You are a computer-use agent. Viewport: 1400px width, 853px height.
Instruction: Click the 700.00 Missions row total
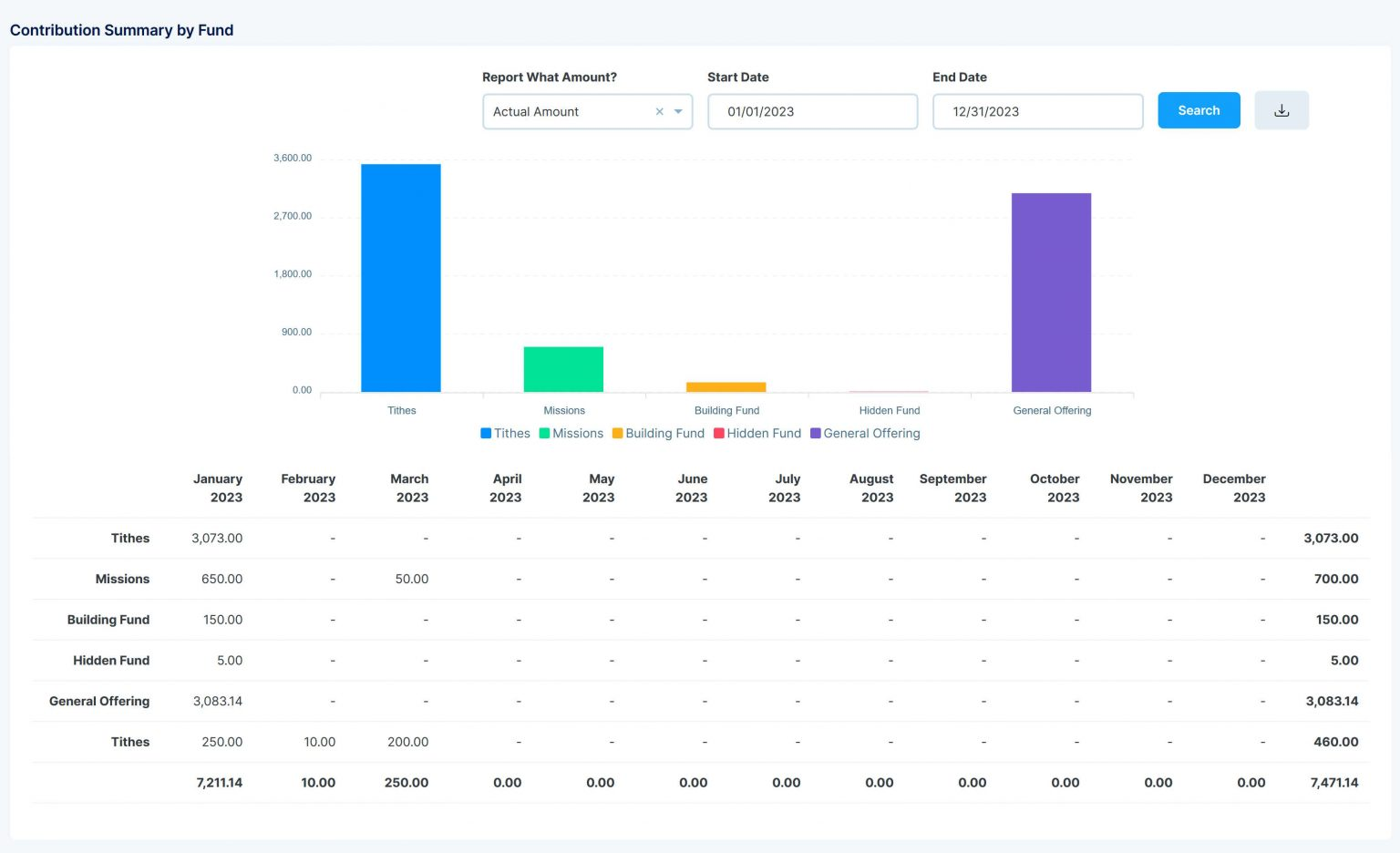tap(1336, 580)
